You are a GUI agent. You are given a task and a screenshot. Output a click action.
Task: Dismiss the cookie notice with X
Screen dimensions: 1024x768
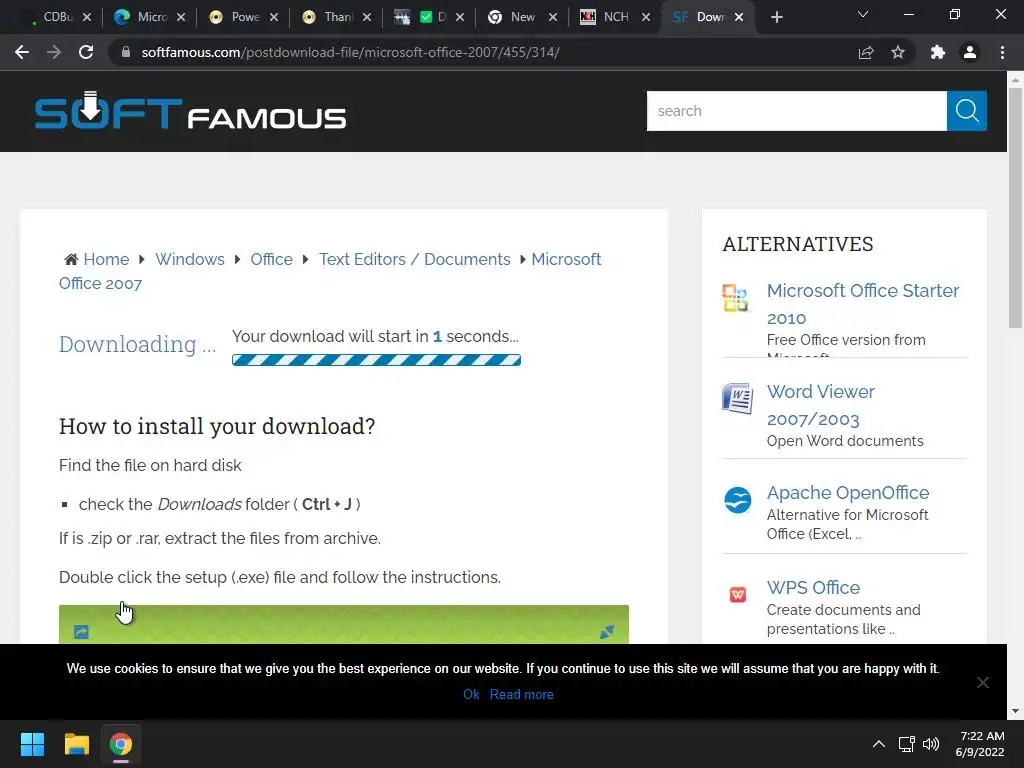[983, 682]
